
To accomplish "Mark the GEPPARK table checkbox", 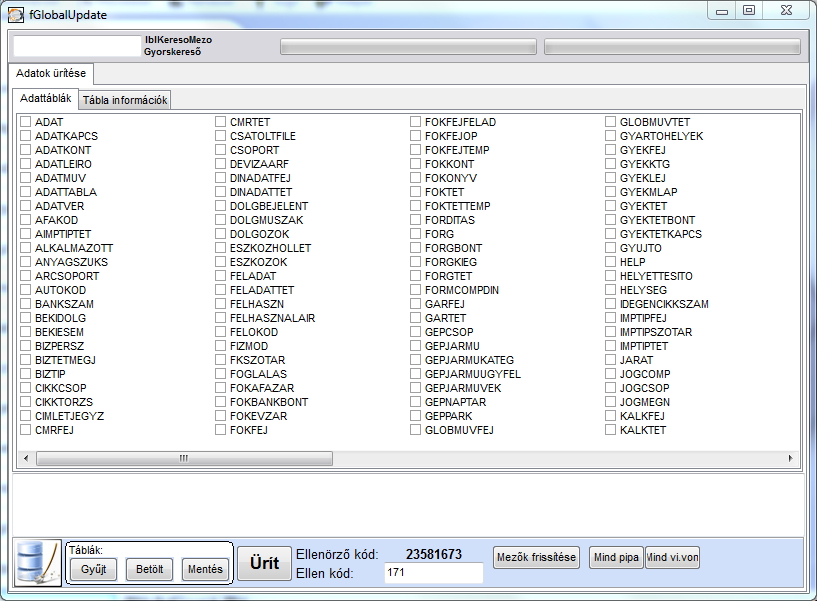I will click(x=415, y=416).
